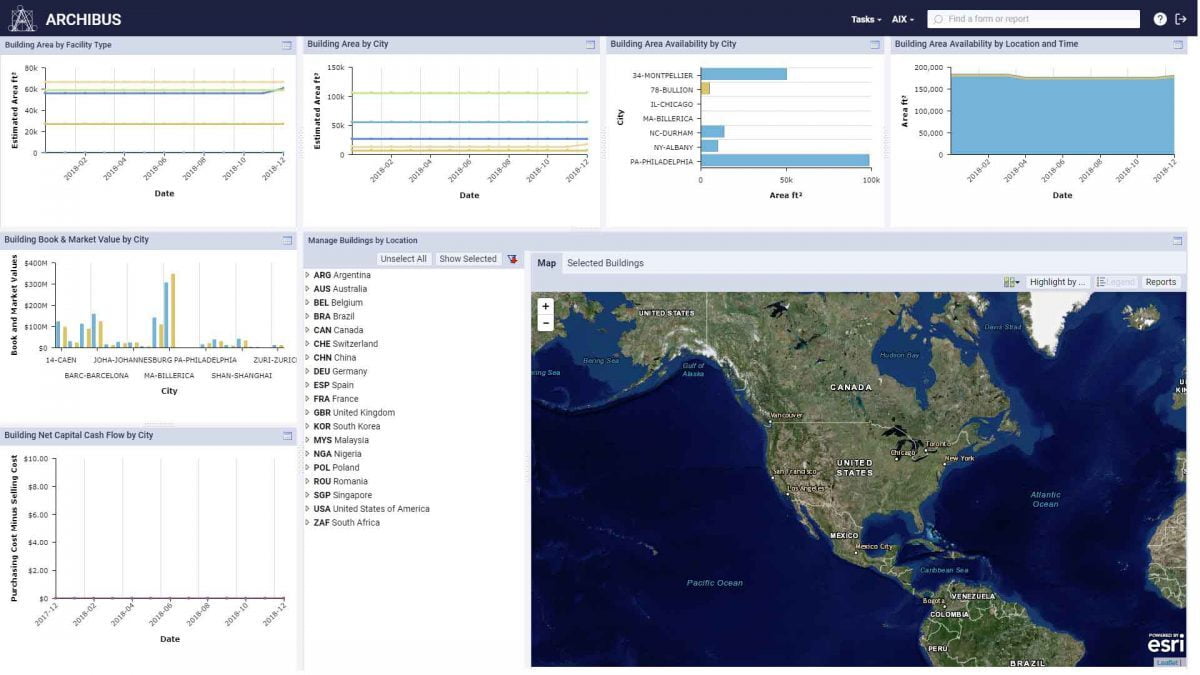Click the esri logo on the map
1200x675 pixels.
pos(1164,647)
